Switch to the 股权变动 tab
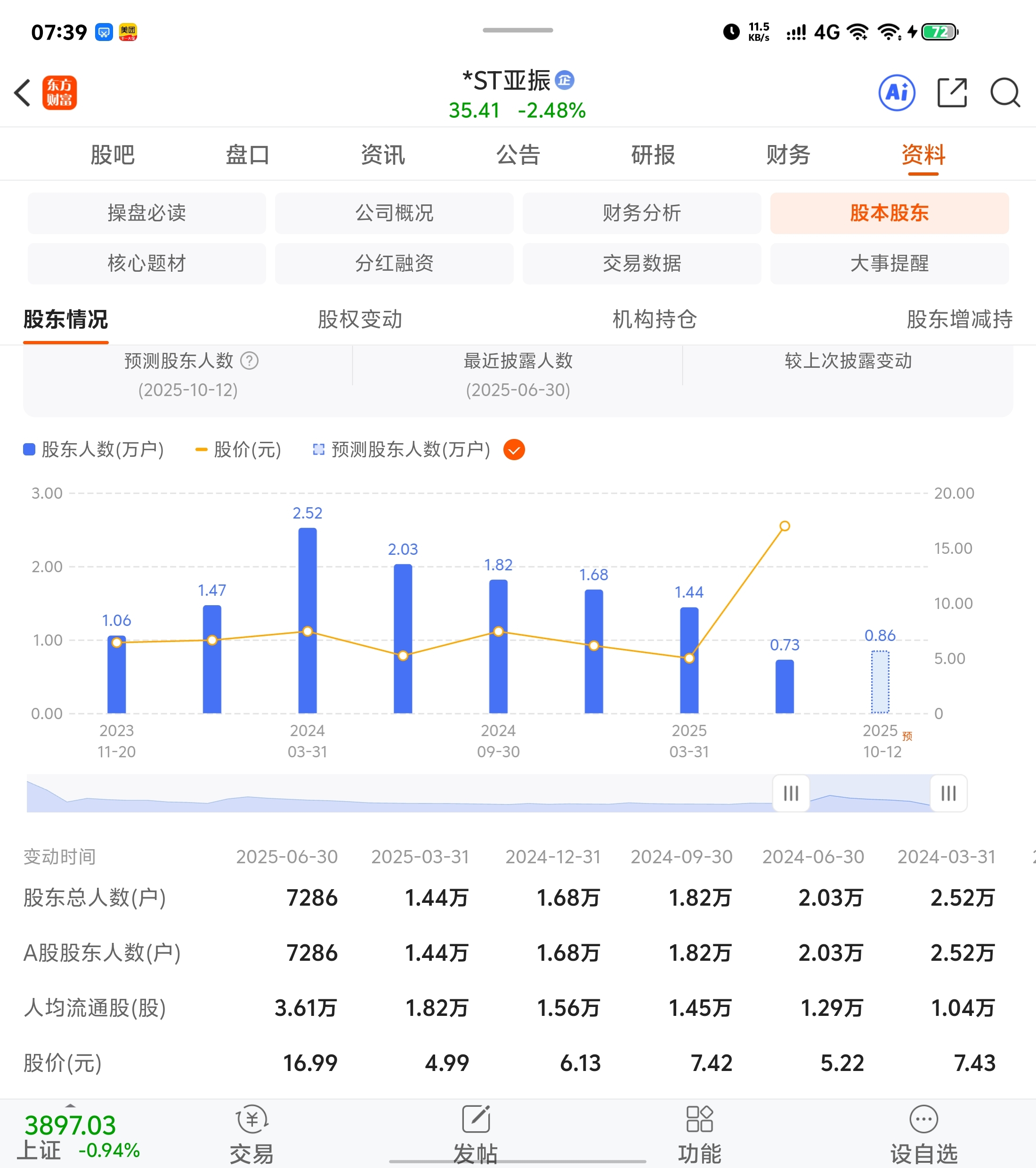This screenshot has width=1036, height=1168. tap(359, 319)
